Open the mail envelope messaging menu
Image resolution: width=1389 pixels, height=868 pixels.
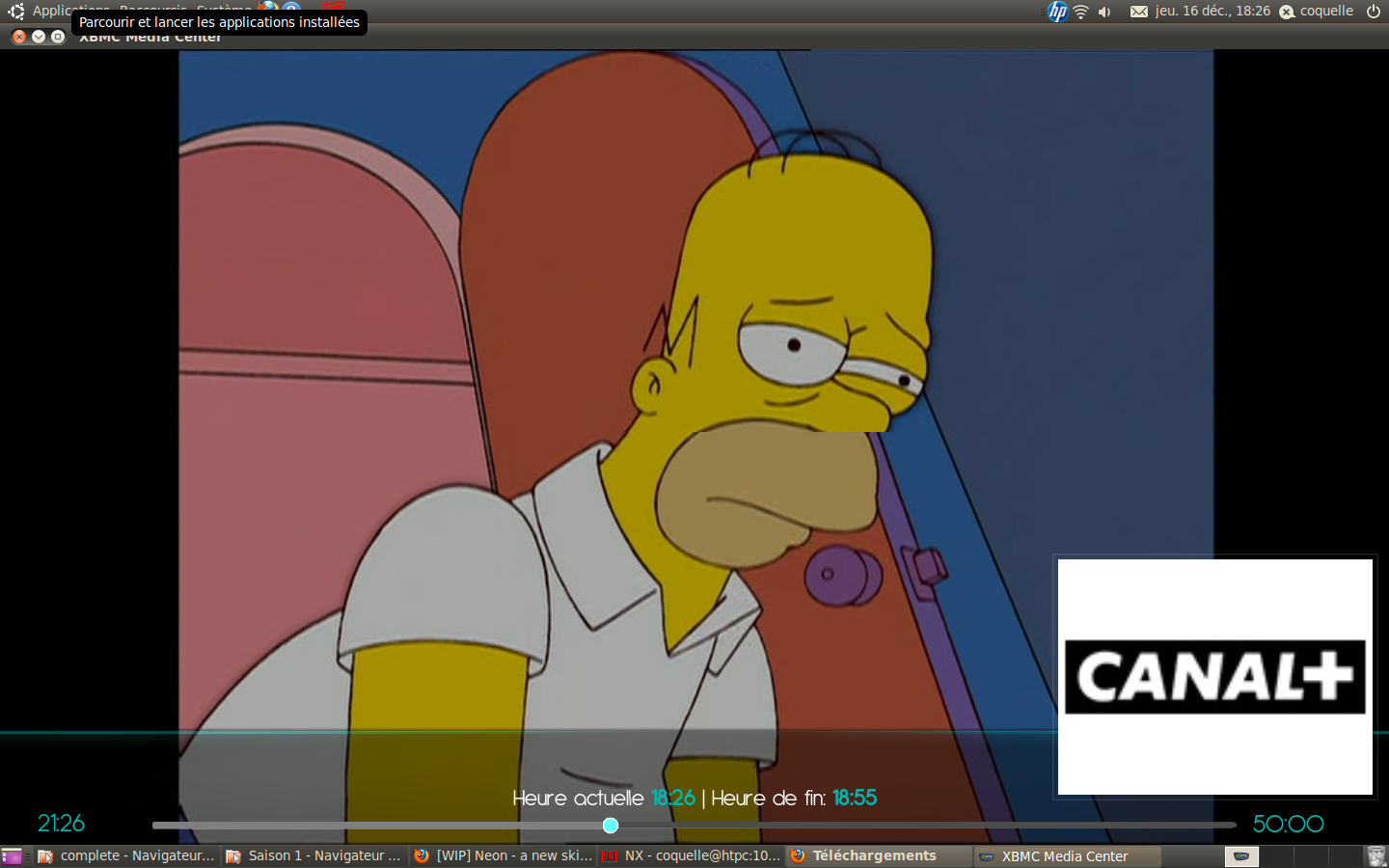pyautogui.click(x=1139, y=12)
